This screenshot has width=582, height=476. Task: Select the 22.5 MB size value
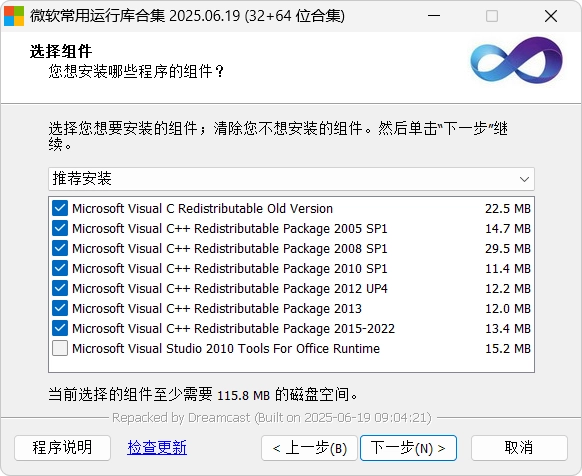[508, 209]
